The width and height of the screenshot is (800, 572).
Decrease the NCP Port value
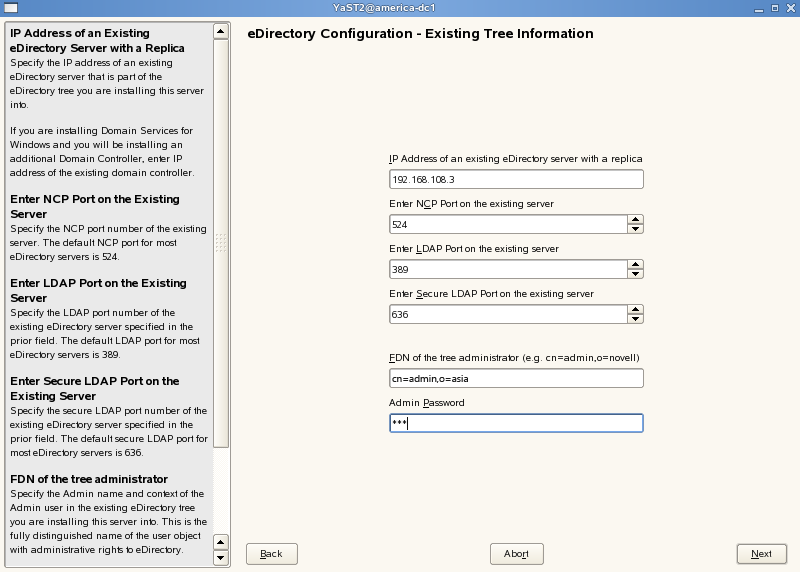tap(634, 229)
